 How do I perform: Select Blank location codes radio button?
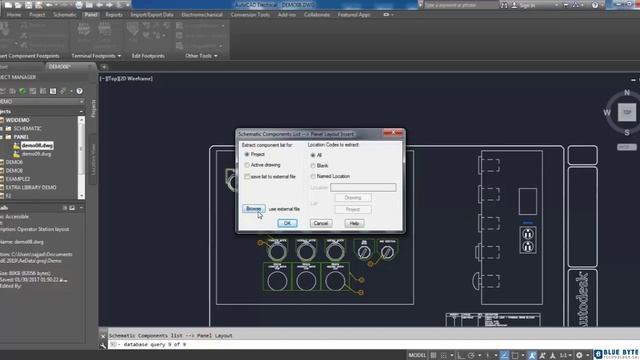[x=313, y=166]
